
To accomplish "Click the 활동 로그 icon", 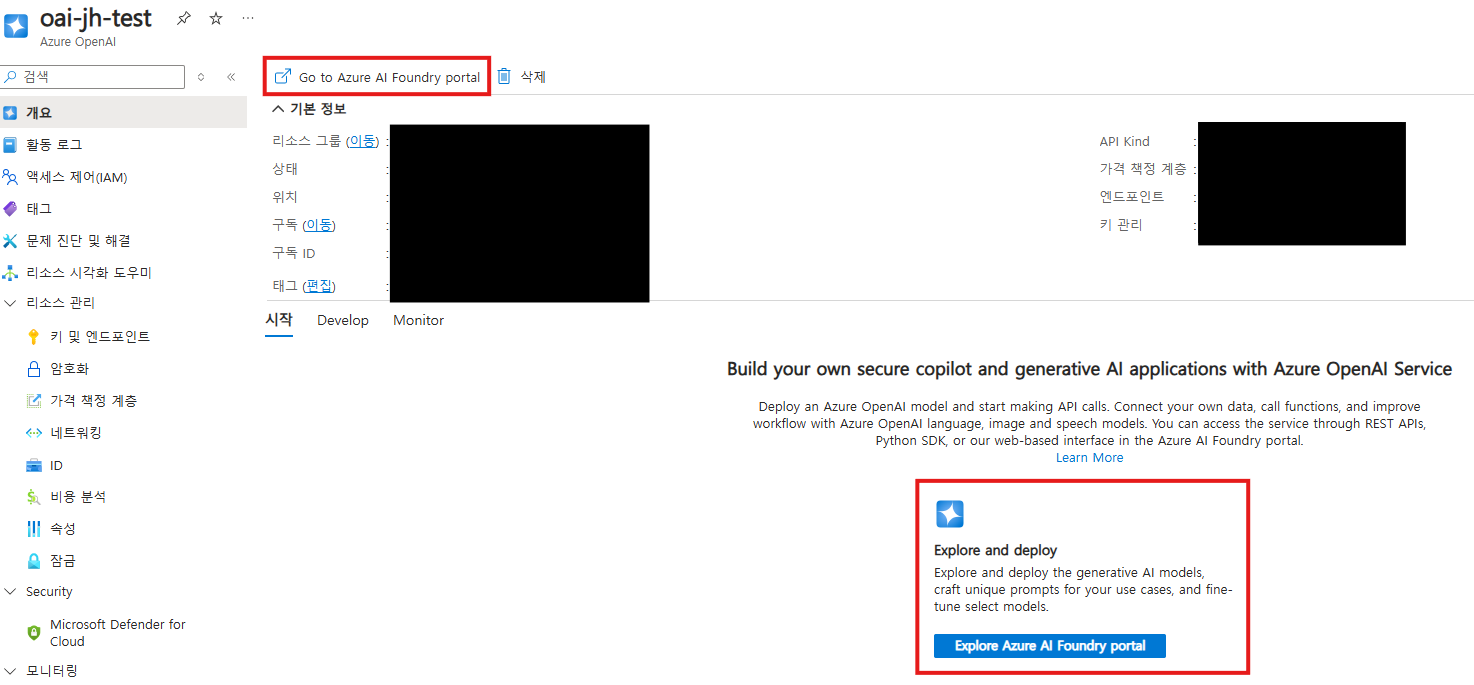I will coord(10,145).
